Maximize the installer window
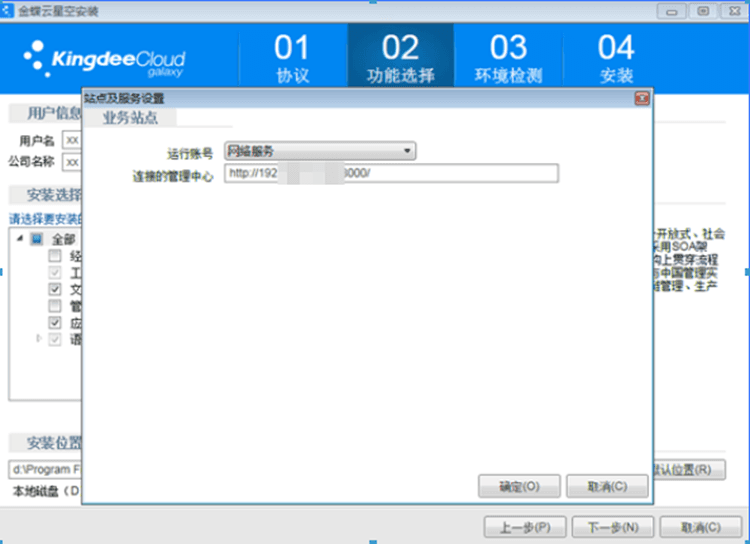 coord(703,11)
